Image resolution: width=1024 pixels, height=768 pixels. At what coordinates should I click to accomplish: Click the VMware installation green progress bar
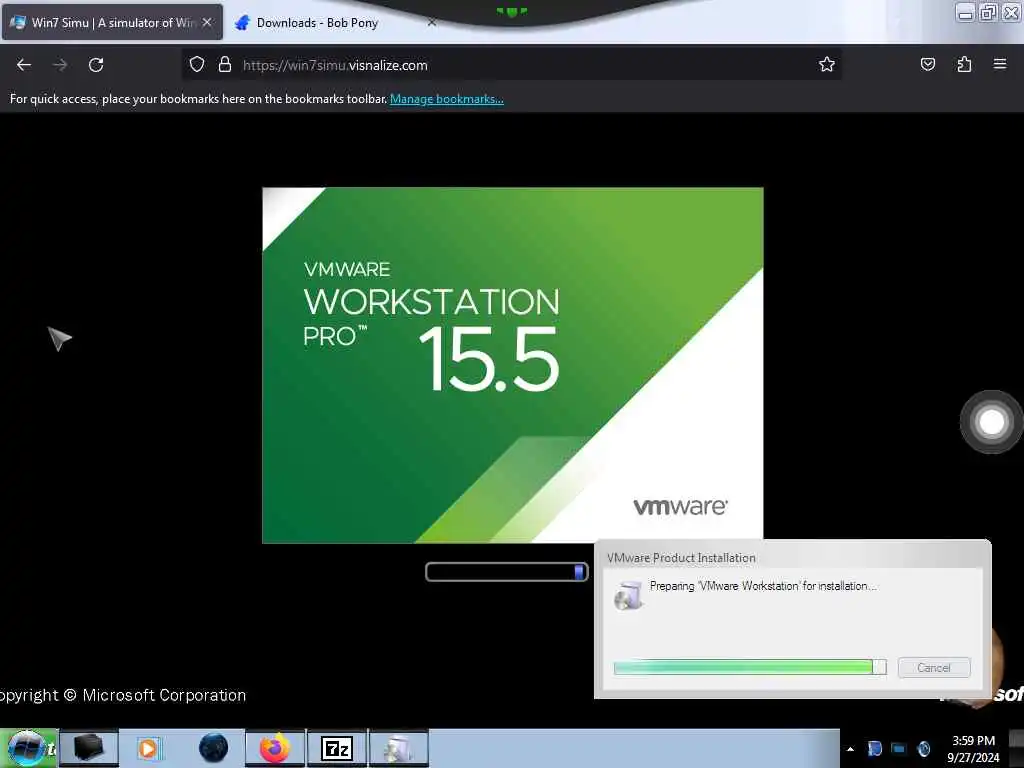[x=750, y=667]
